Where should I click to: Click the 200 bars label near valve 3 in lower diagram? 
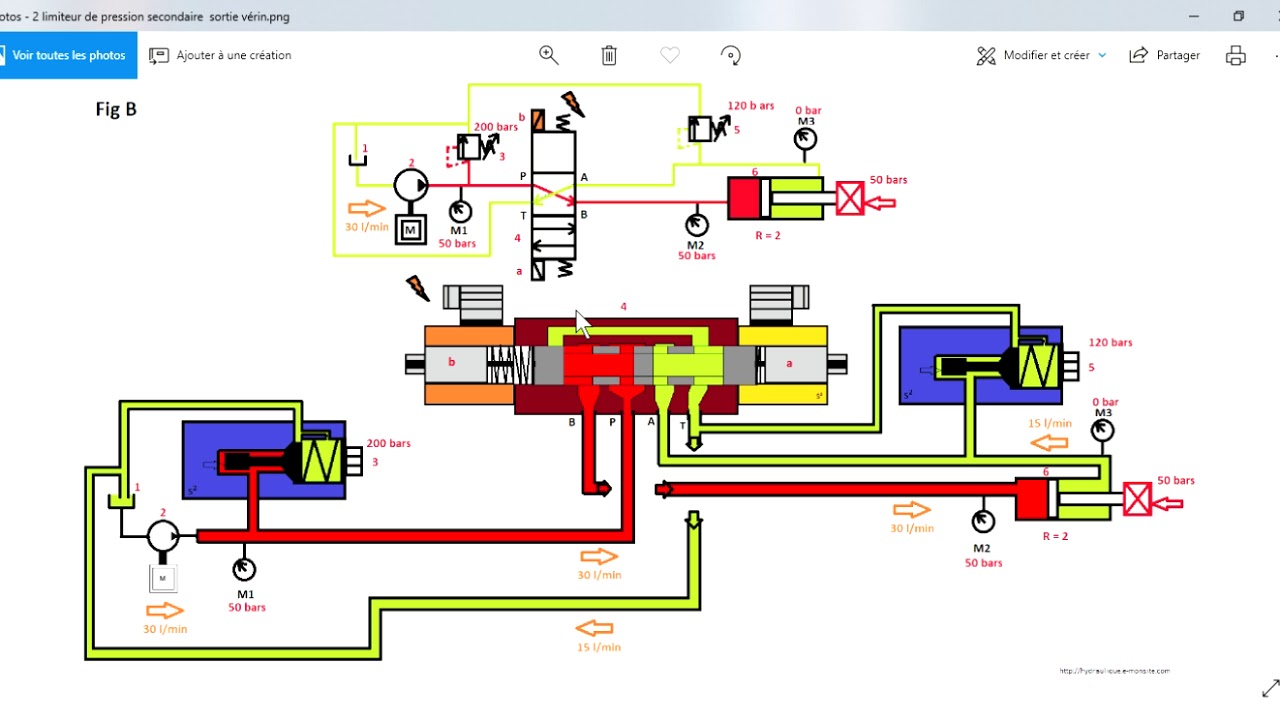point(388,443)
